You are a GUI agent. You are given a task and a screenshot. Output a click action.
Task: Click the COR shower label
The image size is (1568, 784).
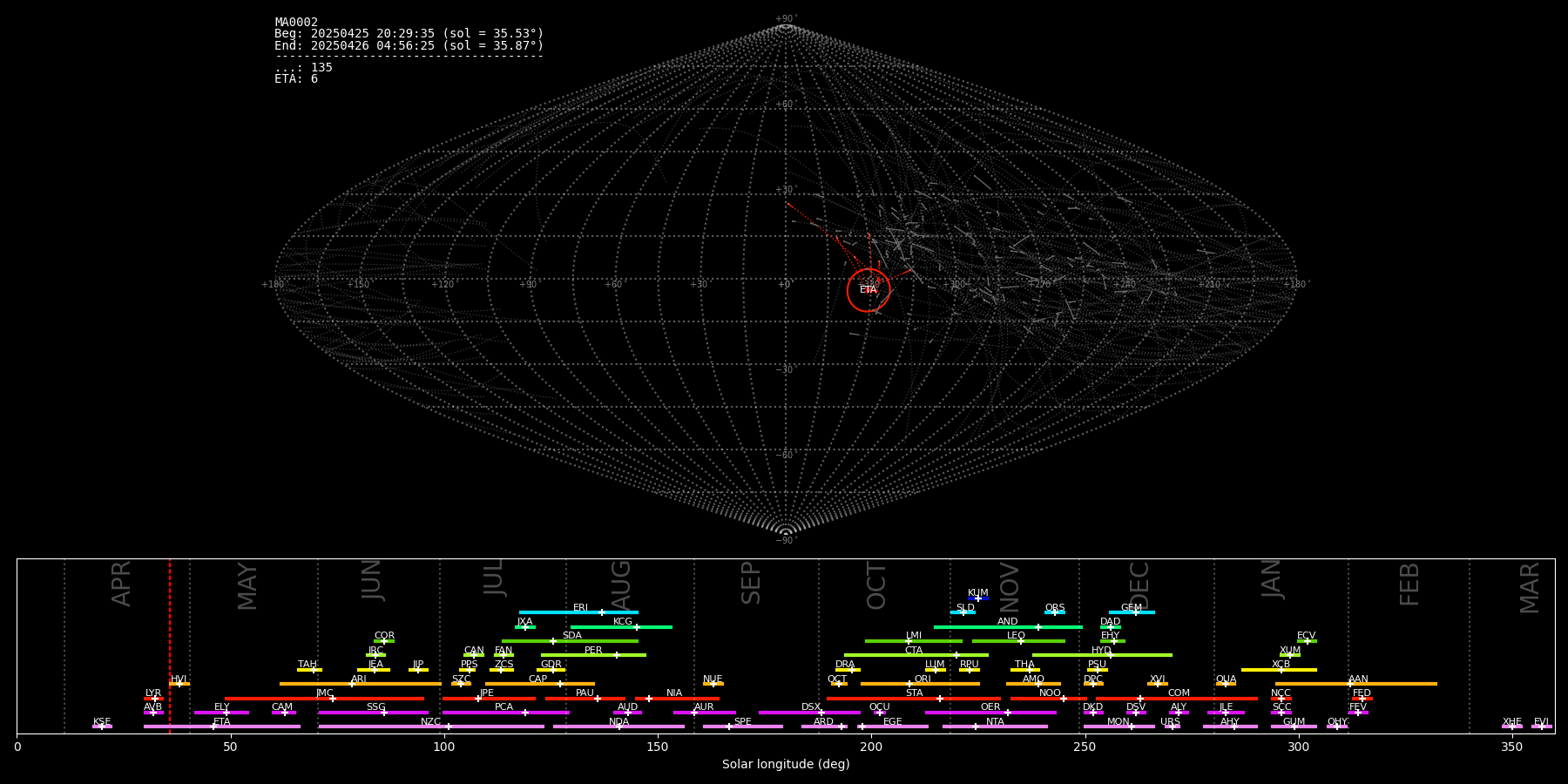(x=384, y=636)
